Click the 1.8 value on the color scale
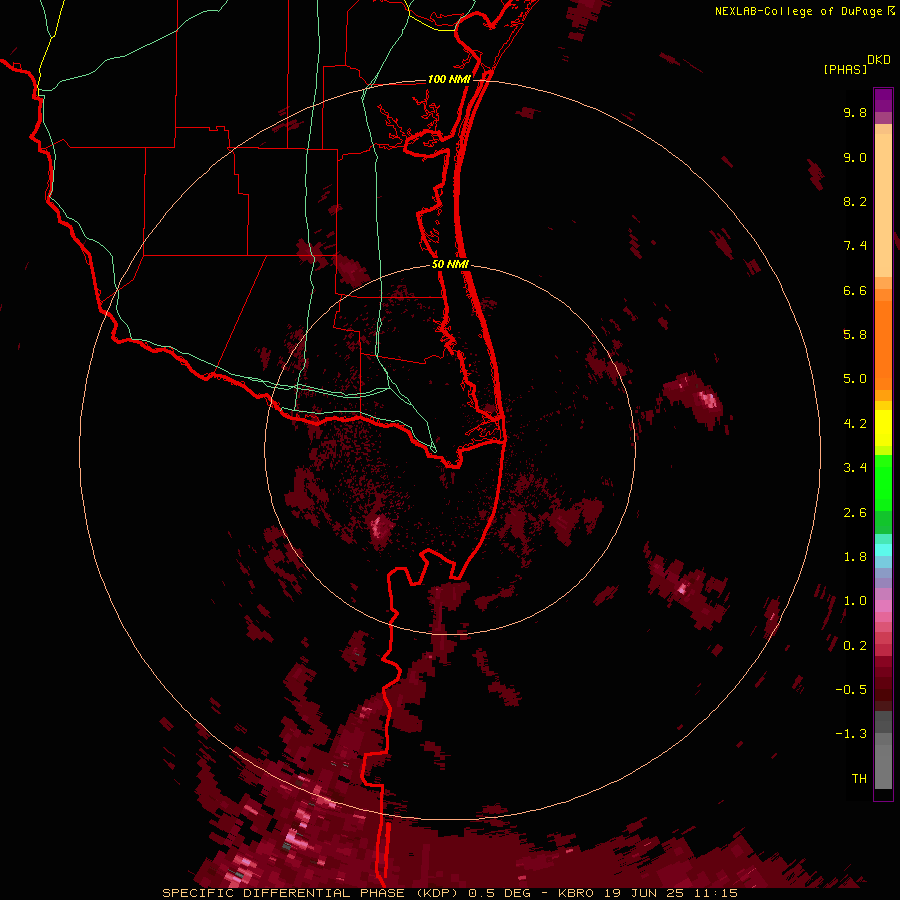 click(x=855, y=557)
